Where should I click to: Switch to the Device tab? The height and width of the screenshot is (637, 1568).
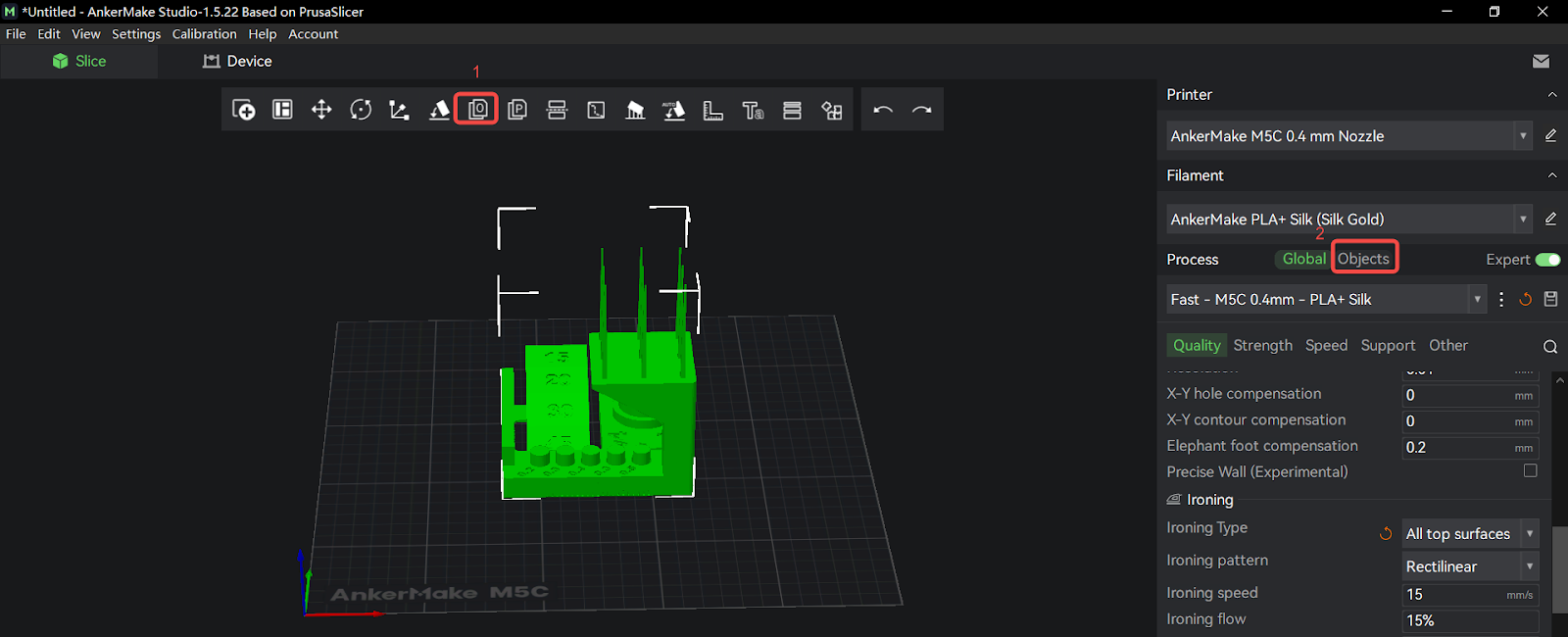237,61
